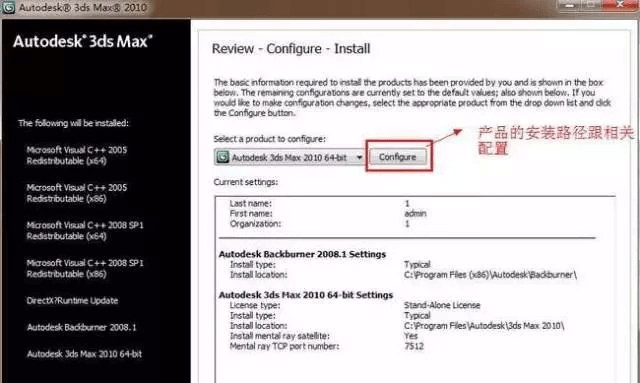This screenshot has height=383, width=640.
Task: Click the Autodesk 3ds Max logo heading
Action: pos(83,41)
